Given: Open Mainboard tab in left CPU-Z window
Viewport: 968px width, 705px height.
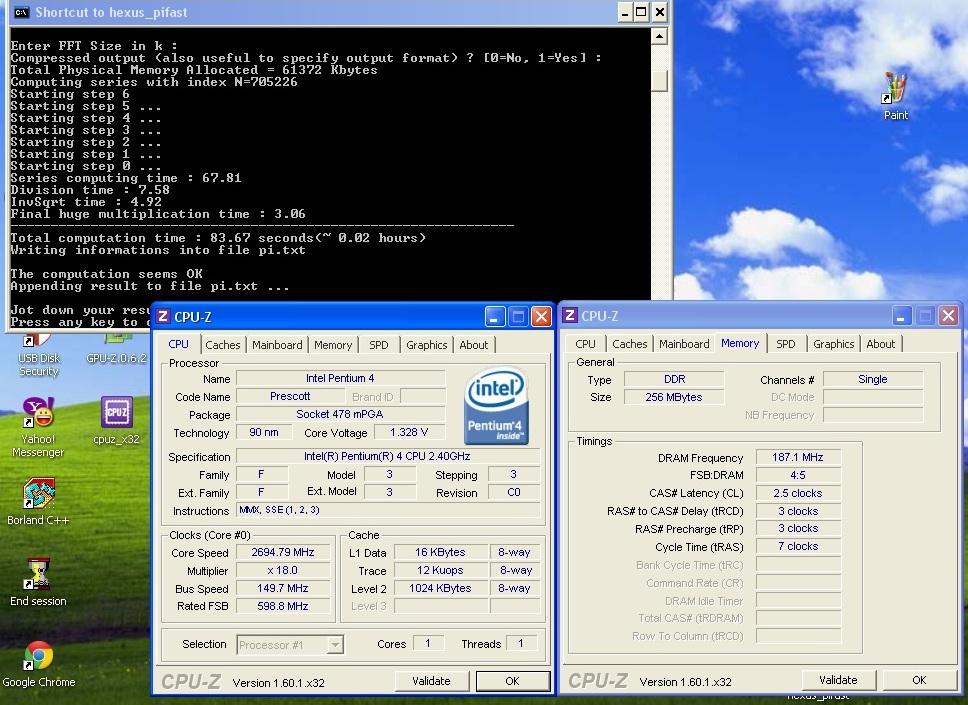Looking at the screenshot, I should tap(277, 344).
